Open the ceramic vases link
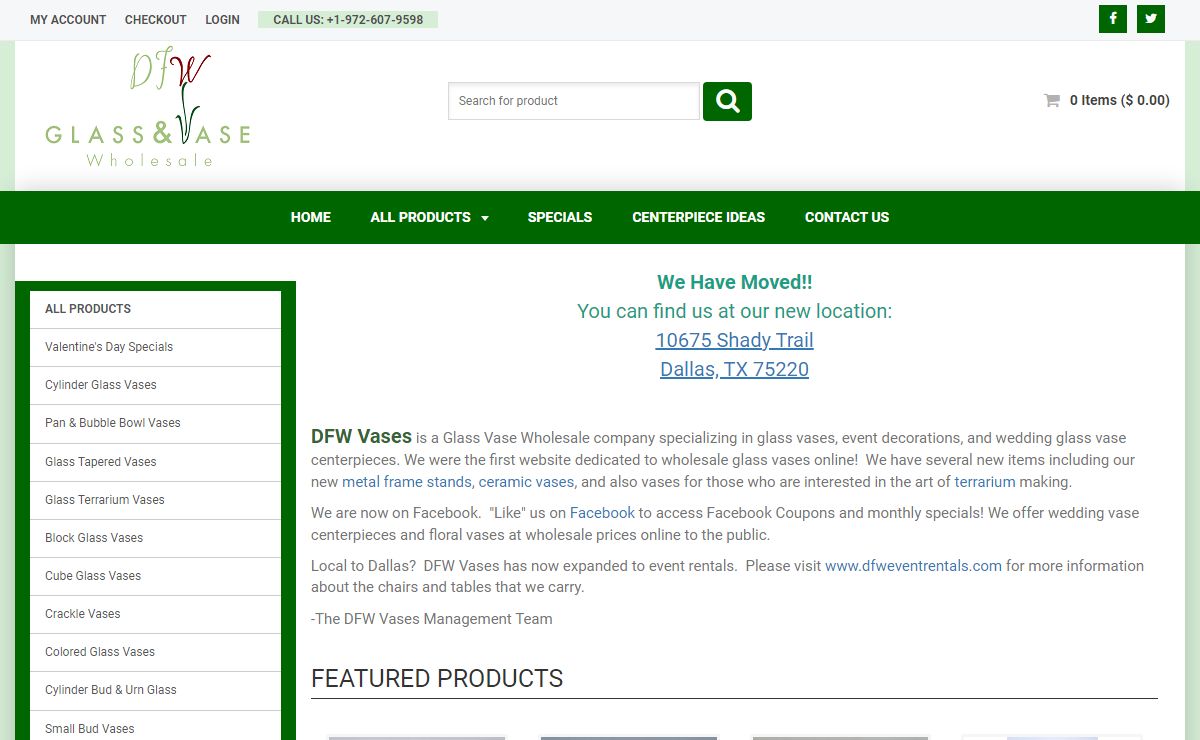1200x740 pixels. pyautogui.click(x=527, y=482)
